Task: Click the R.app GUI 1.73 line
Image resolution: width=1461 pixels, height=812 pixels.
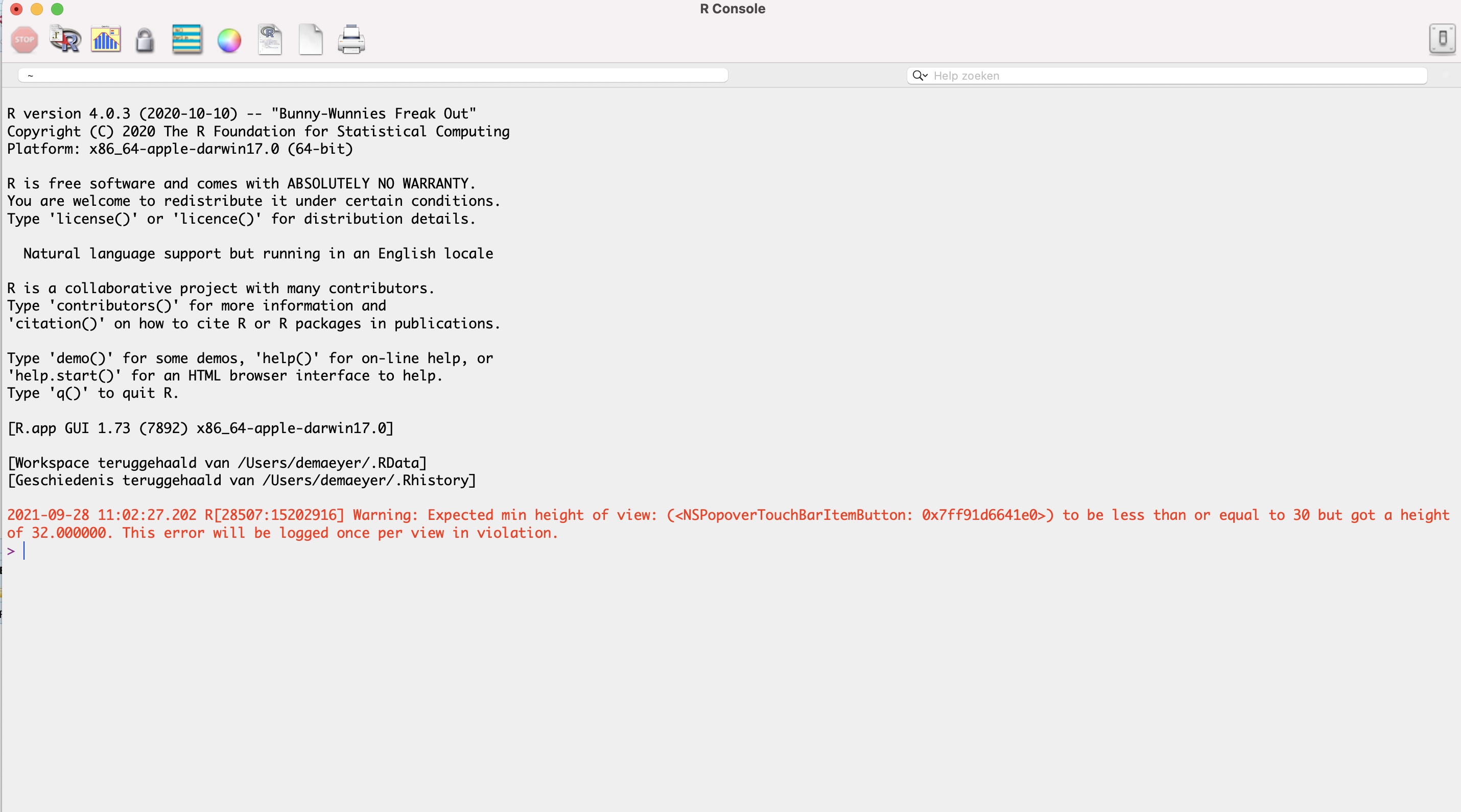Action: (x=200, y=428)
